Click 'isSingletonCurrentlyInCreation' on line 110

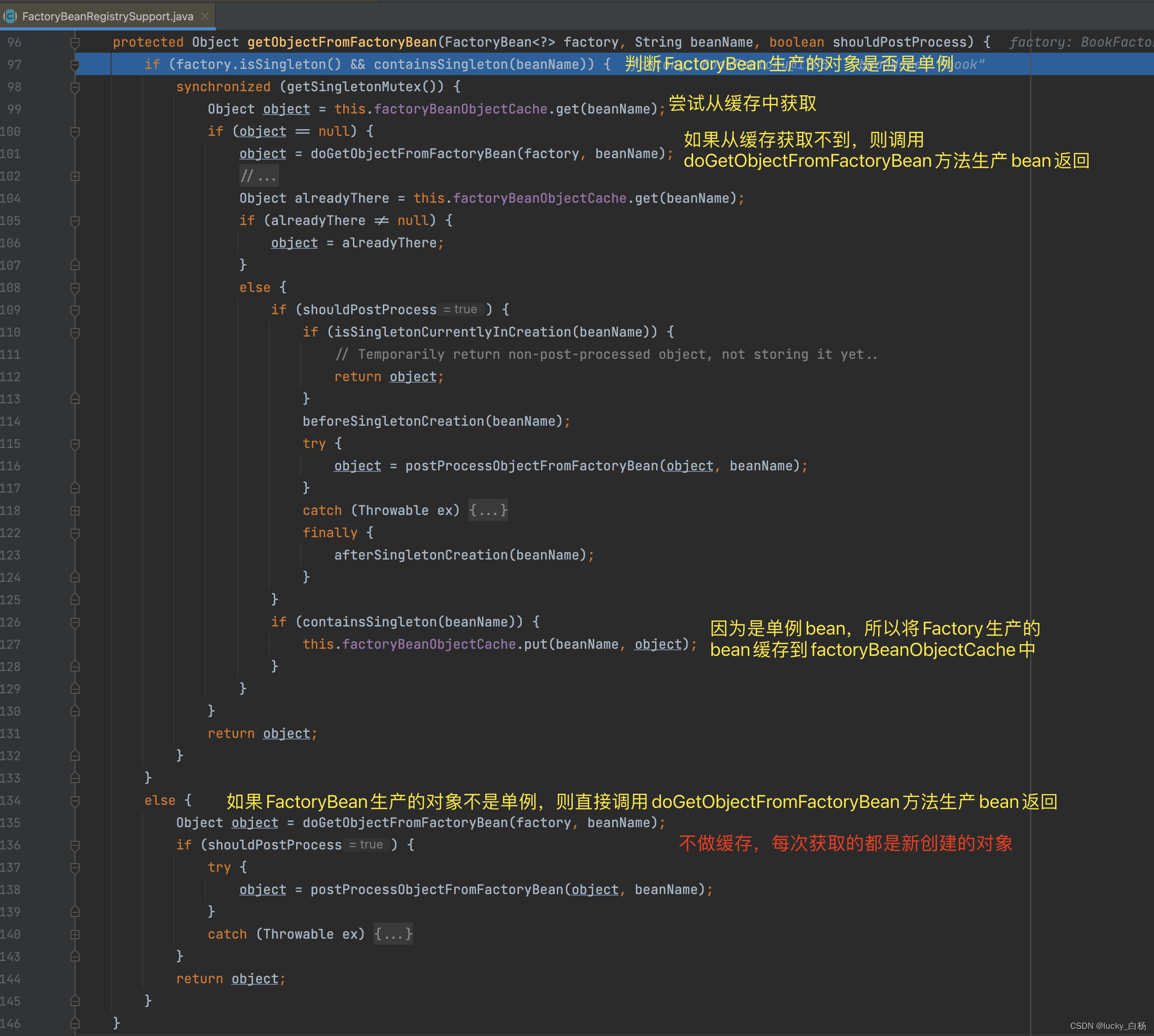pyautogui.click(x=453, y=332)
